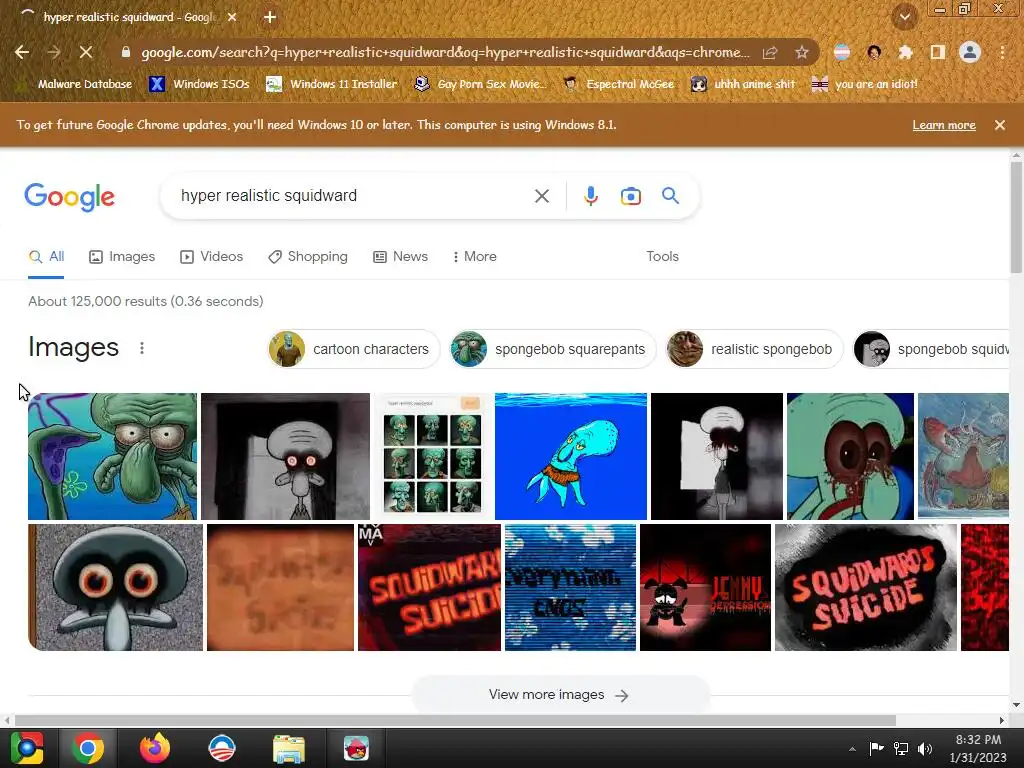The height and width of the screenshot is (768, 1024).
Task: Filter by realistic spongebob chip
Action: pos(754,349)
